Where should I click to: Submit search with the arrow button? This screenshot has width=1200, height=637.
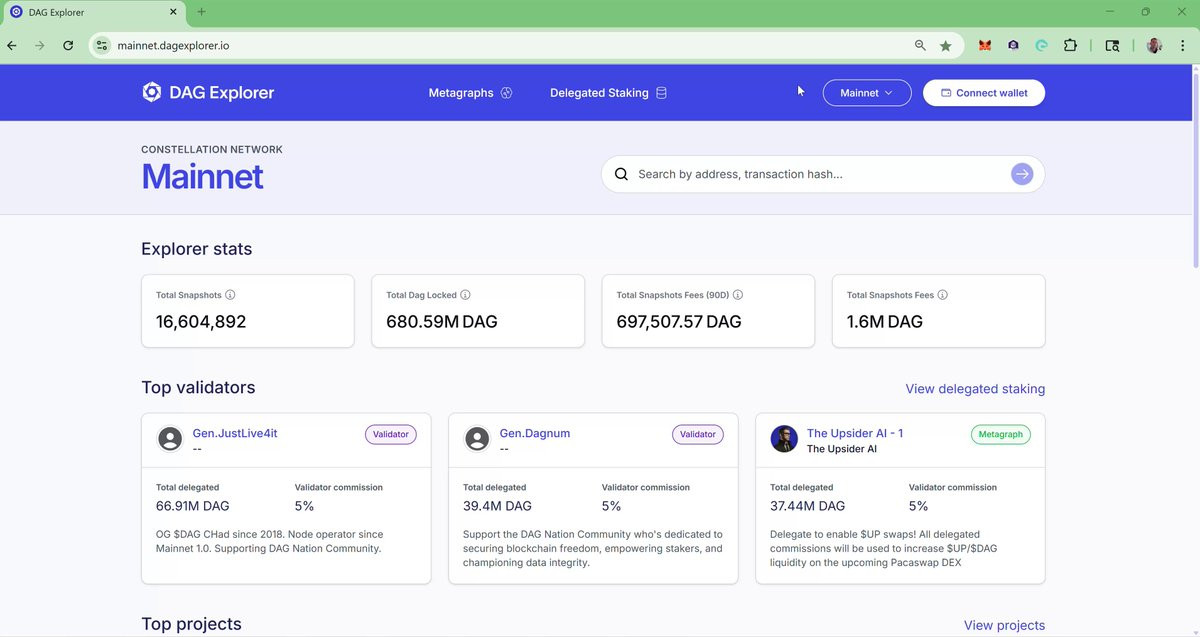click(1021, 174)
